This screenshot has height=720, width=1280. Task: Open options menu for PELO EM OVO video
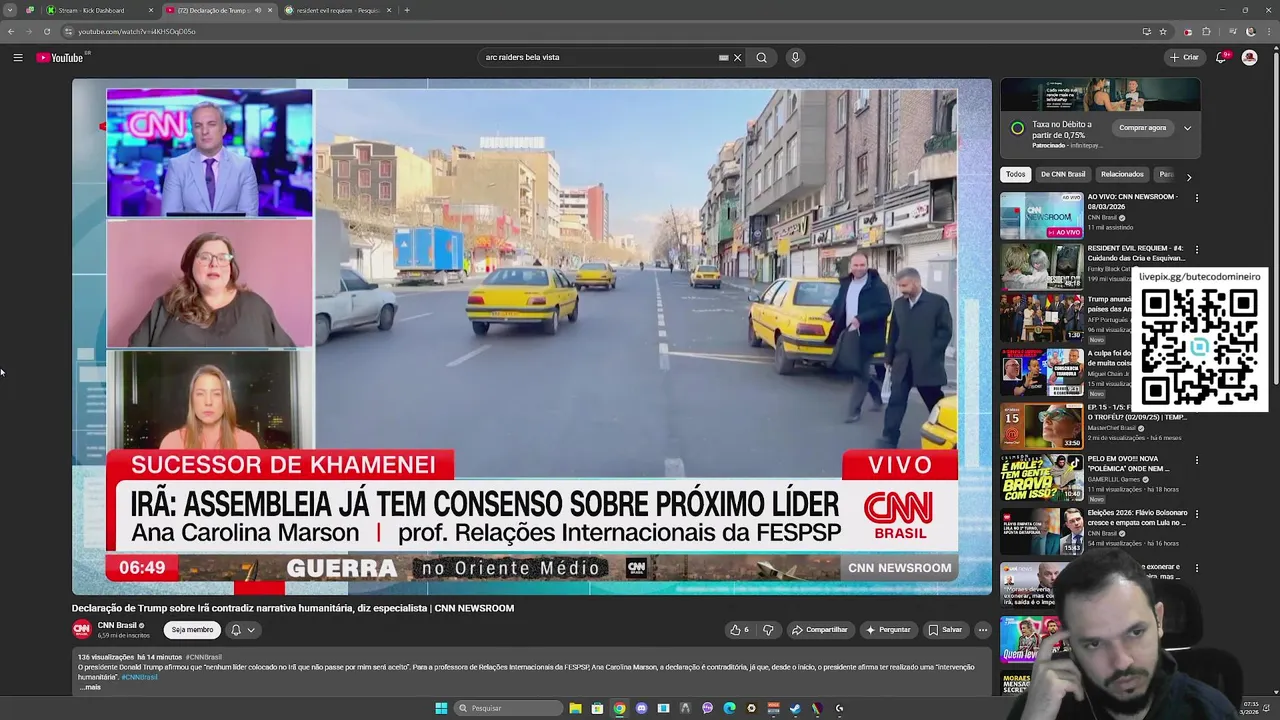[1196, 460]
